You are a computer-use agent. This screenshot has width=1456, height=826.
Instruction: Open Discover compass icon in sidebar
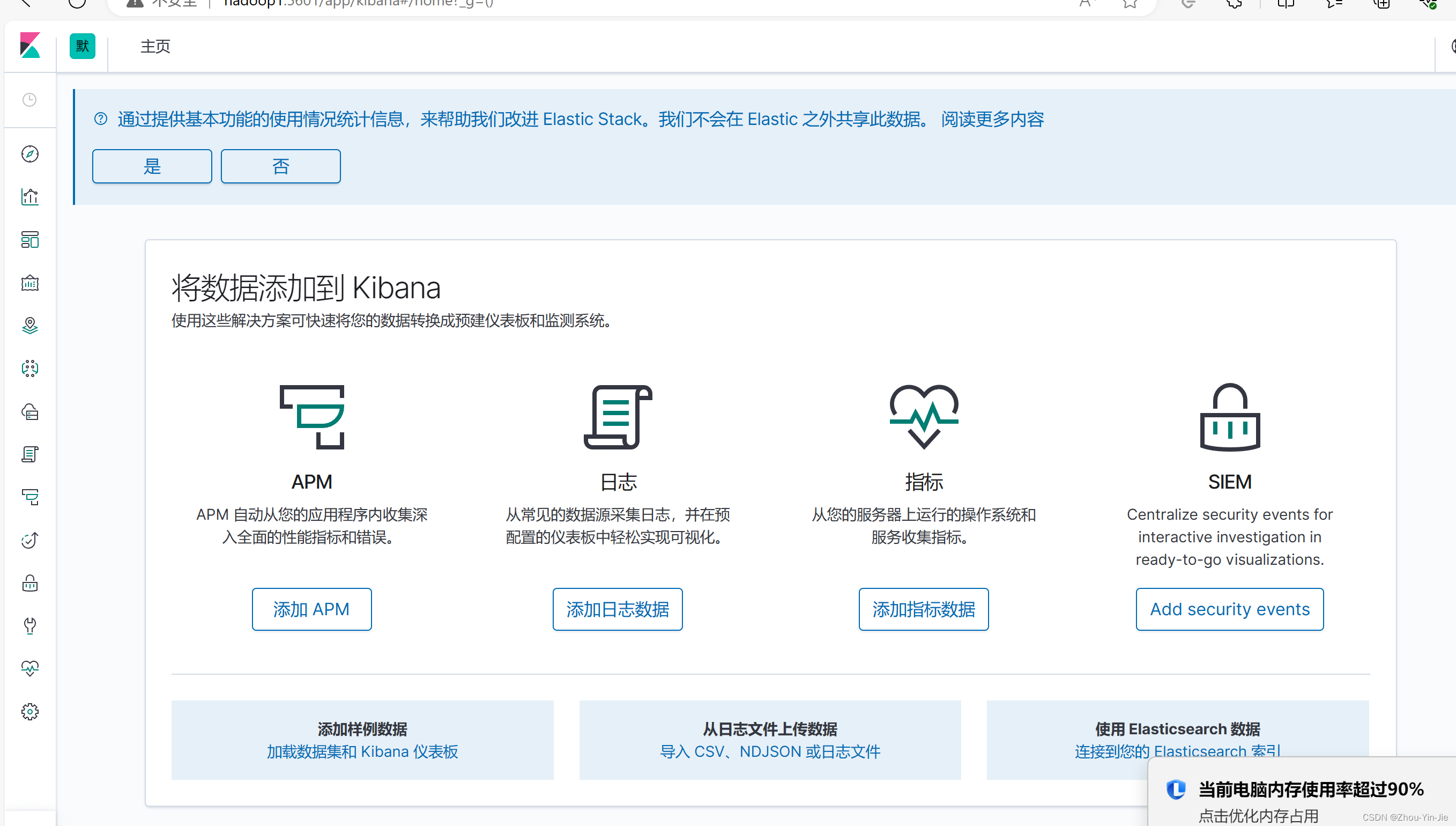click(29, 154)
